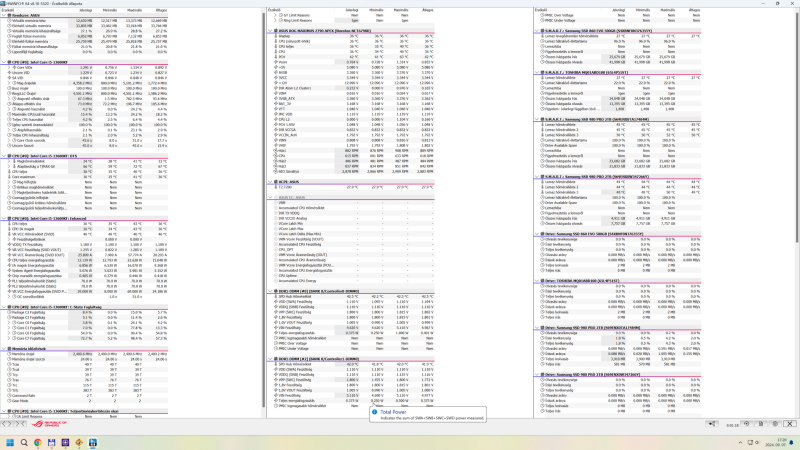Start sensor logging with the log file icon
The image size is (800, 450).
click(x=761, y=423)
